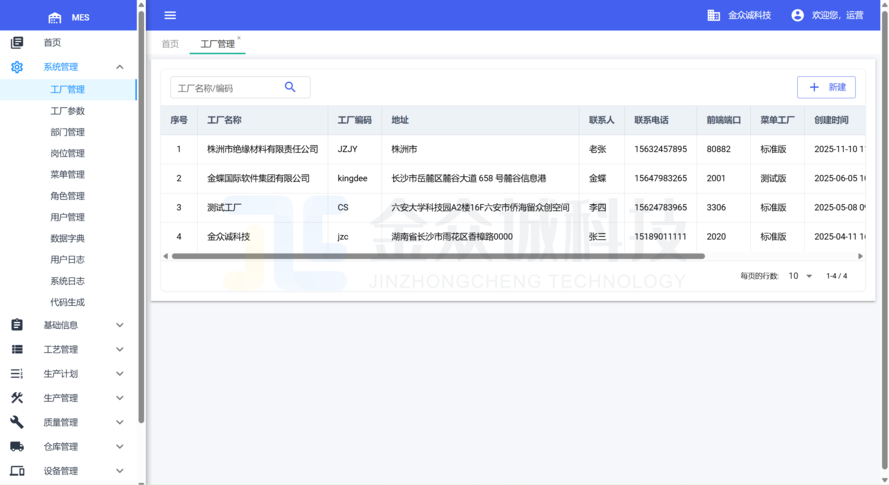889x485 pixels.
Task: Click the 基础信息 clipboard icon
Action: [17, 325]
